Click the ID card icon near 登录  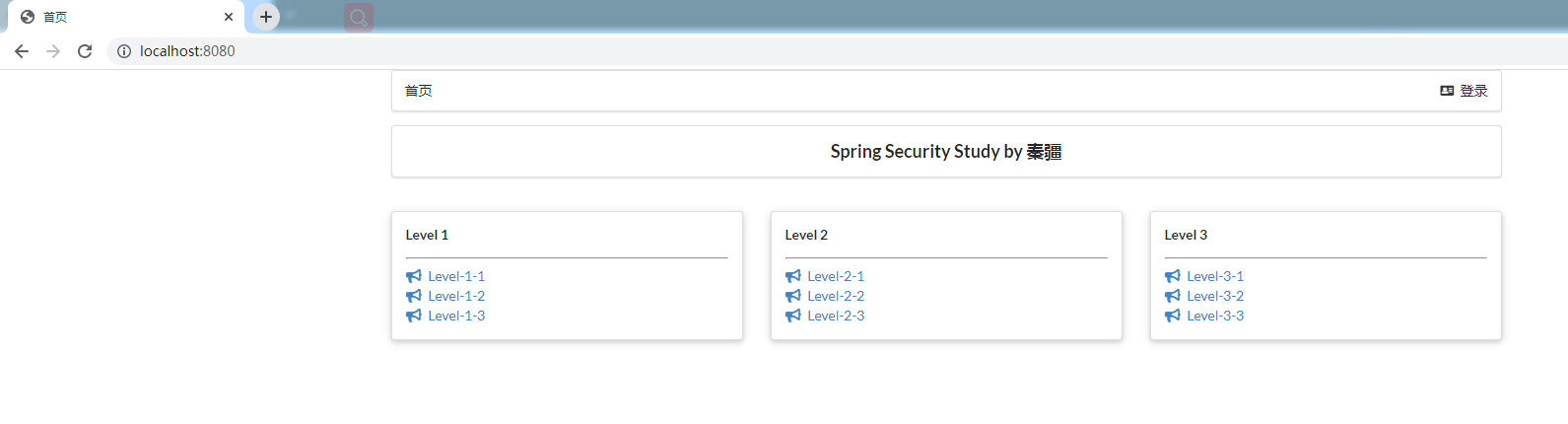coord(1447,91)
